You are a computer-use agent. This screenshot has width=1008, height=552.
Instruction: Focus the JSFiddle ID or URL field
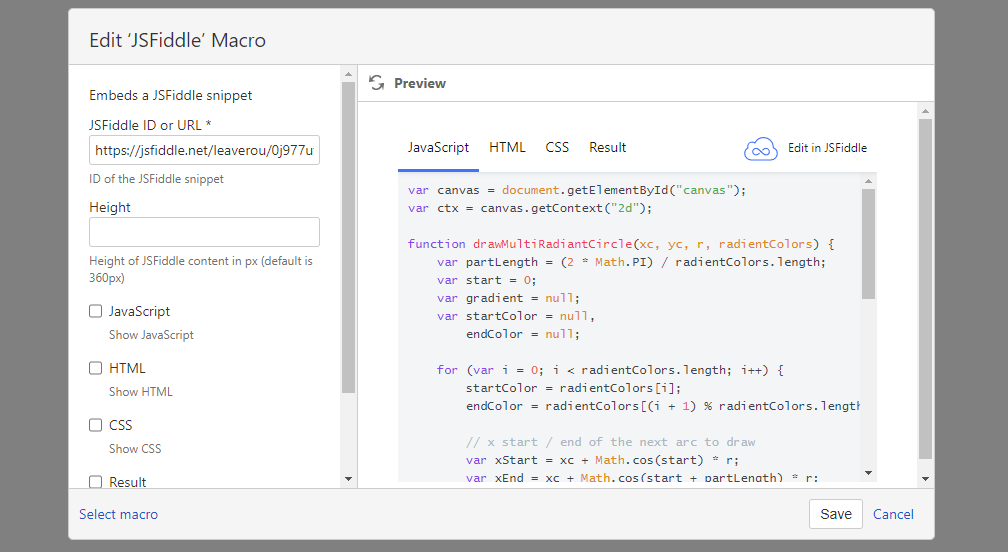204,150
